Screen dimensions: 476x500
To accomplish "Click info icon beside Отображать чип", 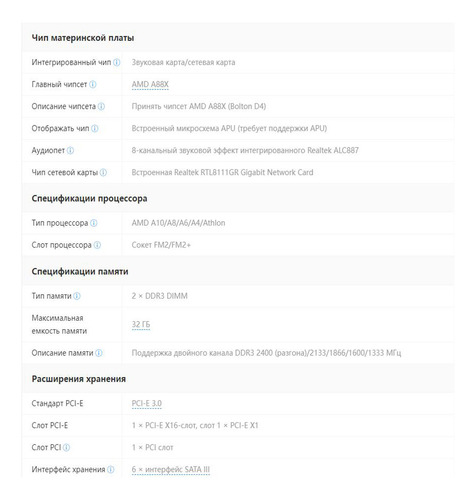I will pyautogui.click(x=95, y=128).
